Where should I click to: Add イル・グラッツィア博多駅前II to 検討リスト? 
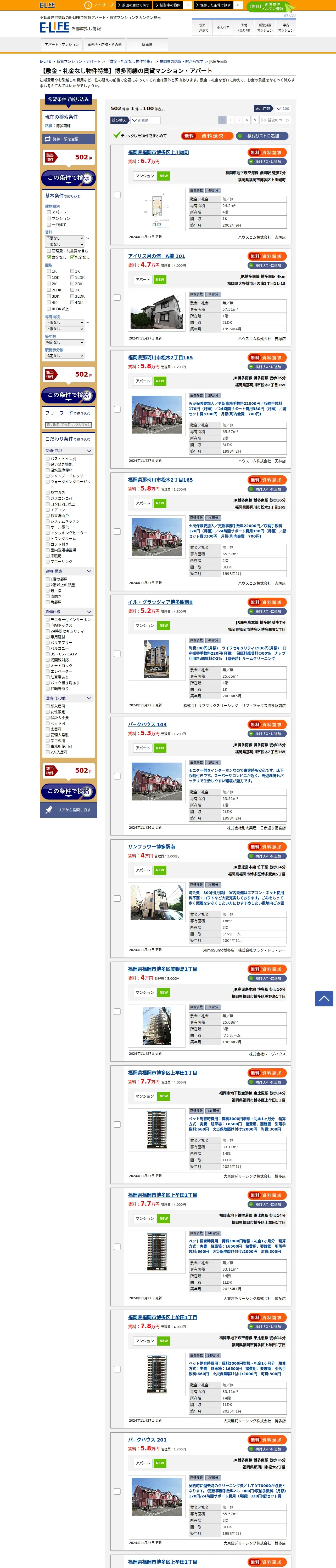click(268, 612)
